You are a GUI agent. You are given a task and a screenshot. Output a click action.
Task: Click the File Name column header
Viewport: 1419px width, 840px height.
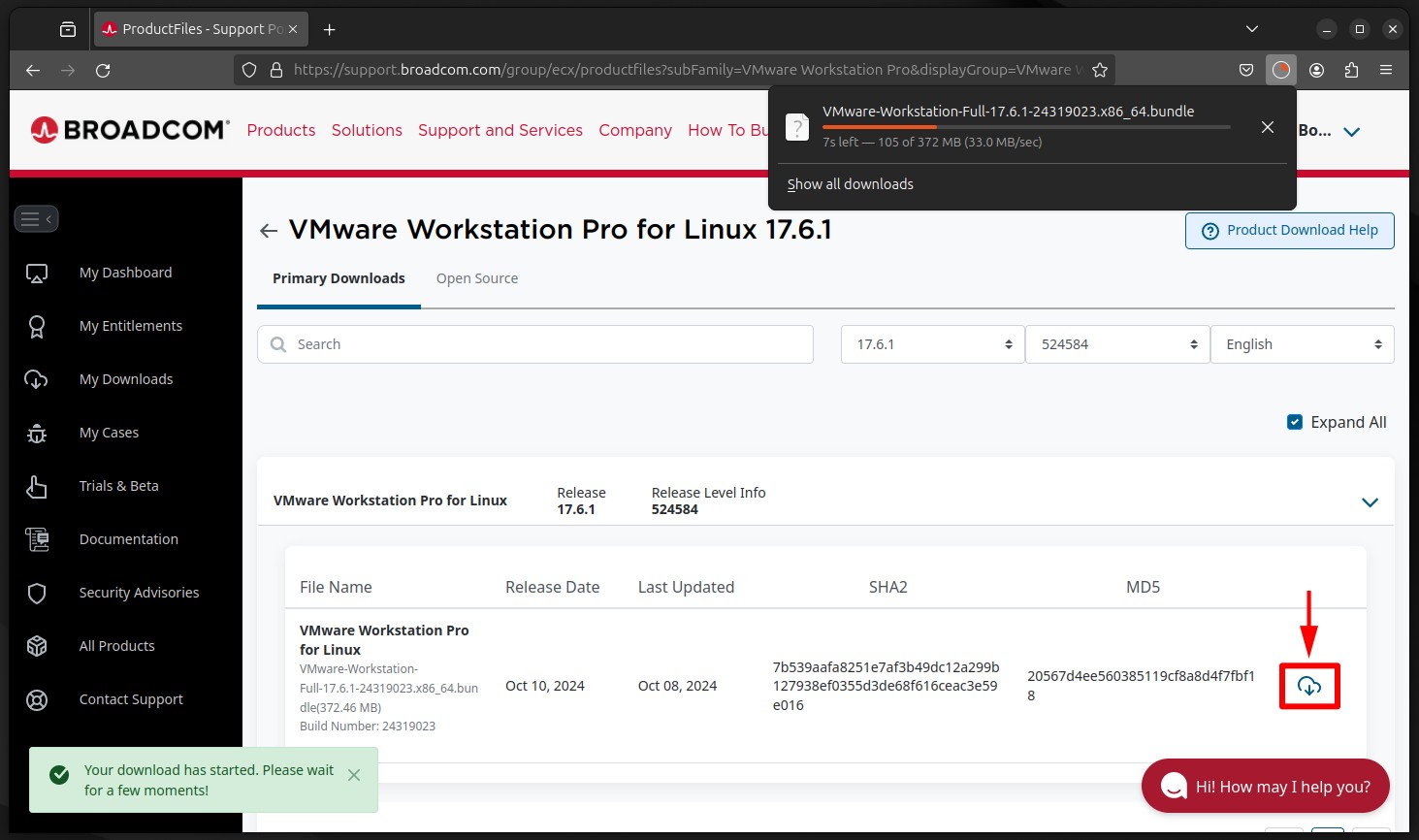coord(336,587)
